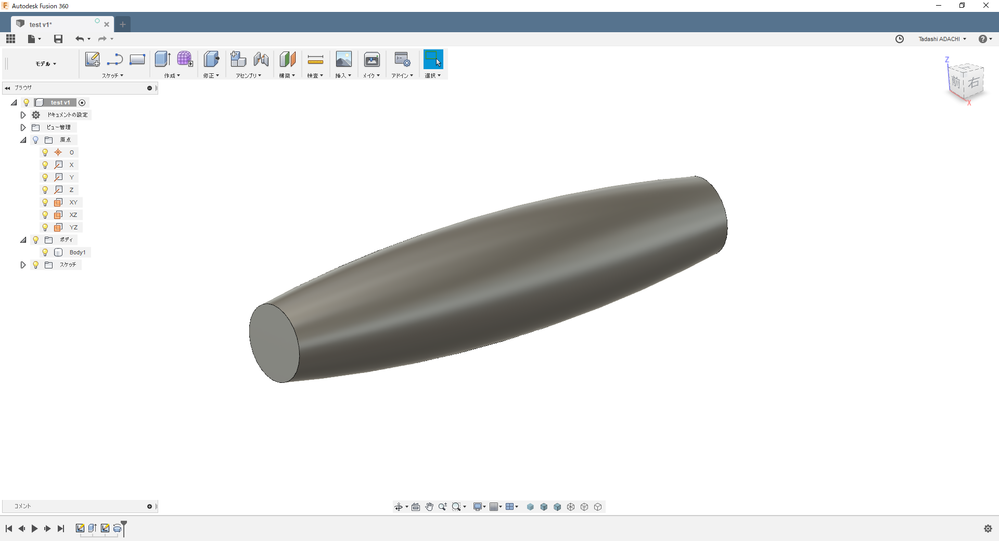Click the timeline end marker handle
The width and height of the screenshot is (999, 541).
coord(124,527)
